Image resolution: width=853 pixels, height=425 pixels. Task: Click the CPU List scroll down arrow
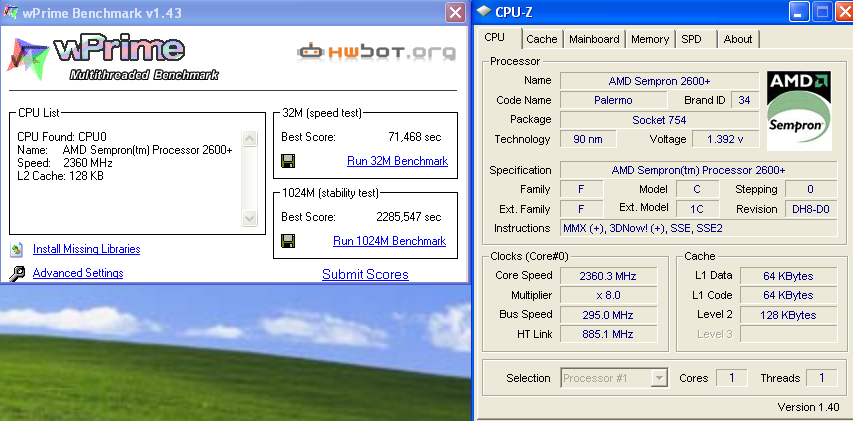click(249, 219)
